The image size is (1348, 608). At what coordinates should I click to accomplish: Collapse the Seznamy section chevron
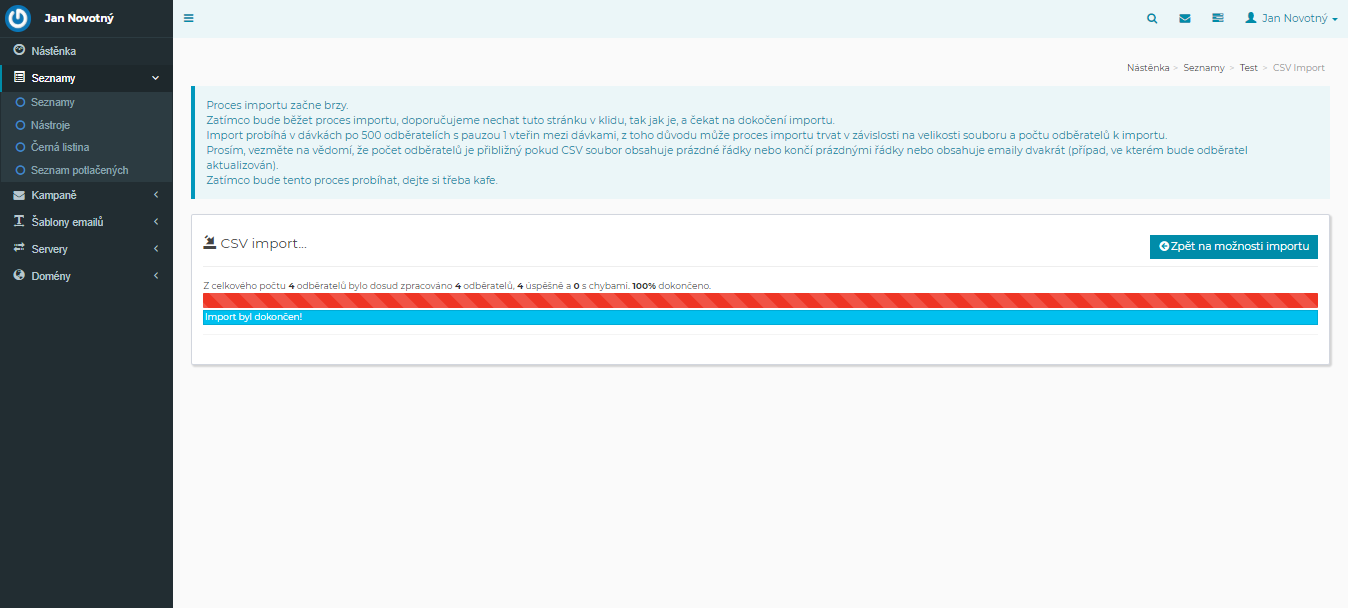[x=155, y=78]
